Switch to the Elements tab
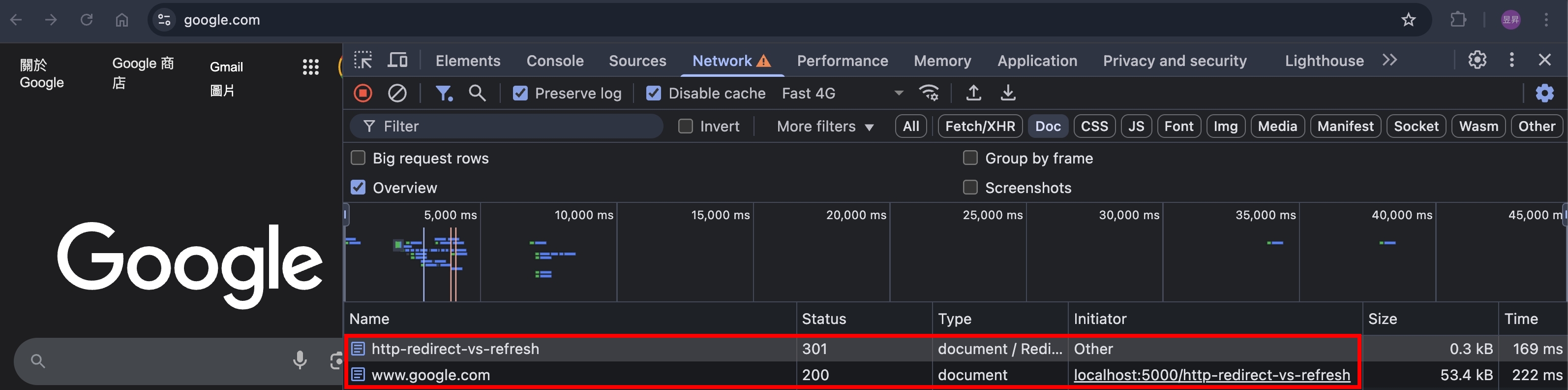 [x=468, y=61]
